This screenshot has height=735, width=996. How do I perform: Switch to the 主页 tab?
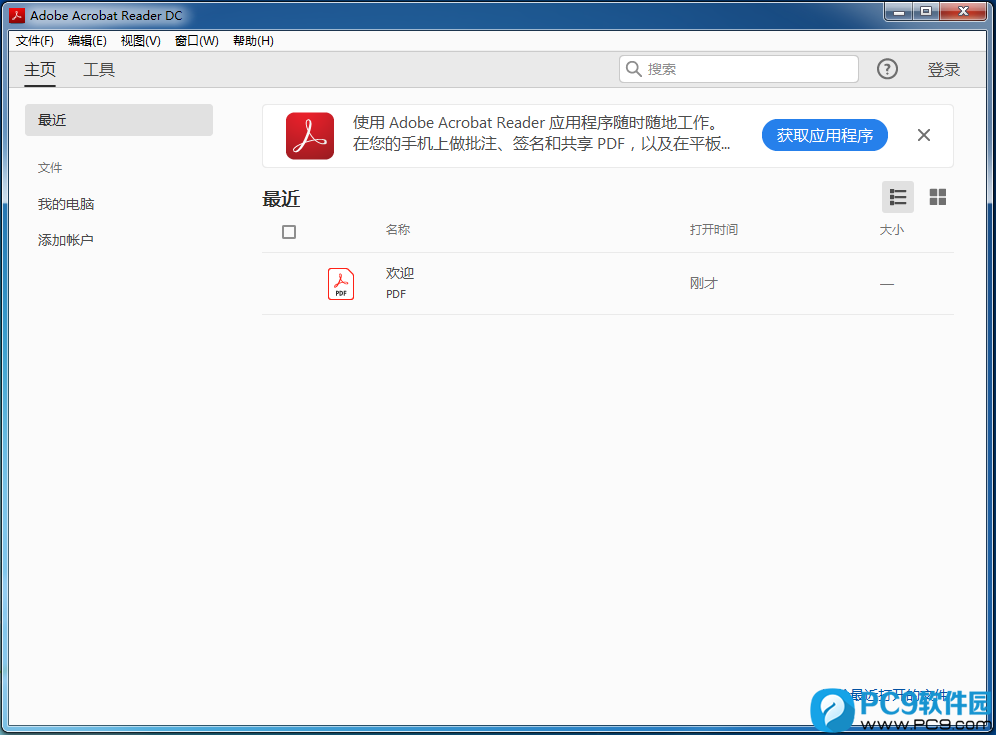[40, 69]
